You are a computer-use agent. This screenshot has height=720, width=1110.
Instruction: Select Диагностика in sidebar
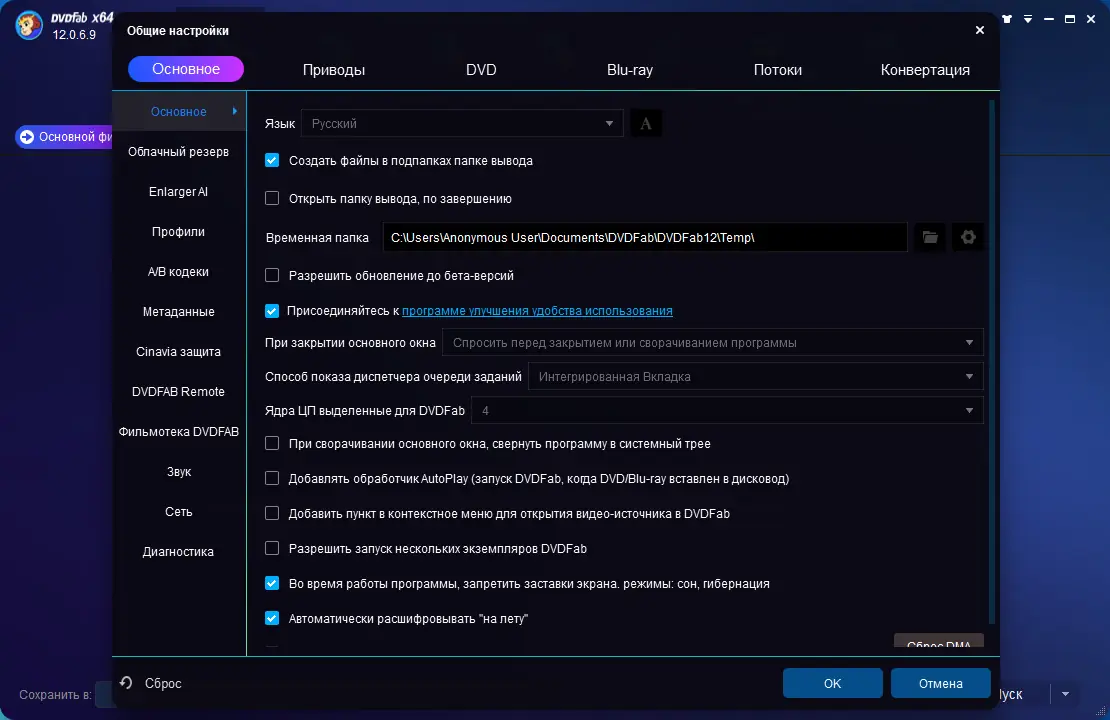click(x=179, y=552)
